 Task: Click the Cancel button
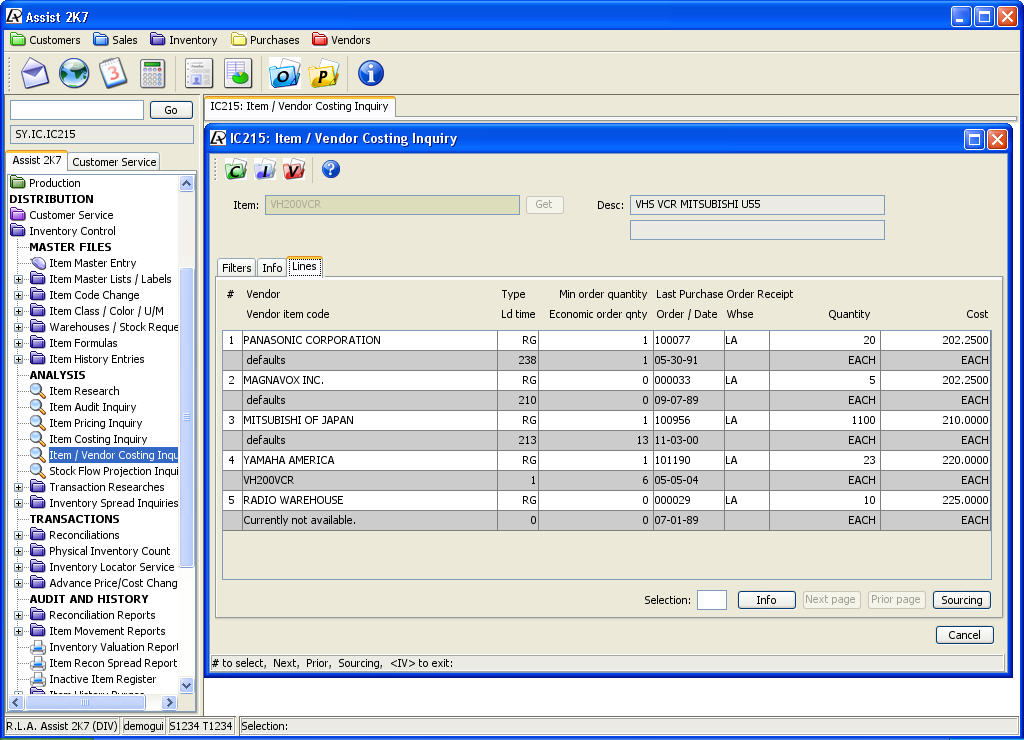pos(965,635)
